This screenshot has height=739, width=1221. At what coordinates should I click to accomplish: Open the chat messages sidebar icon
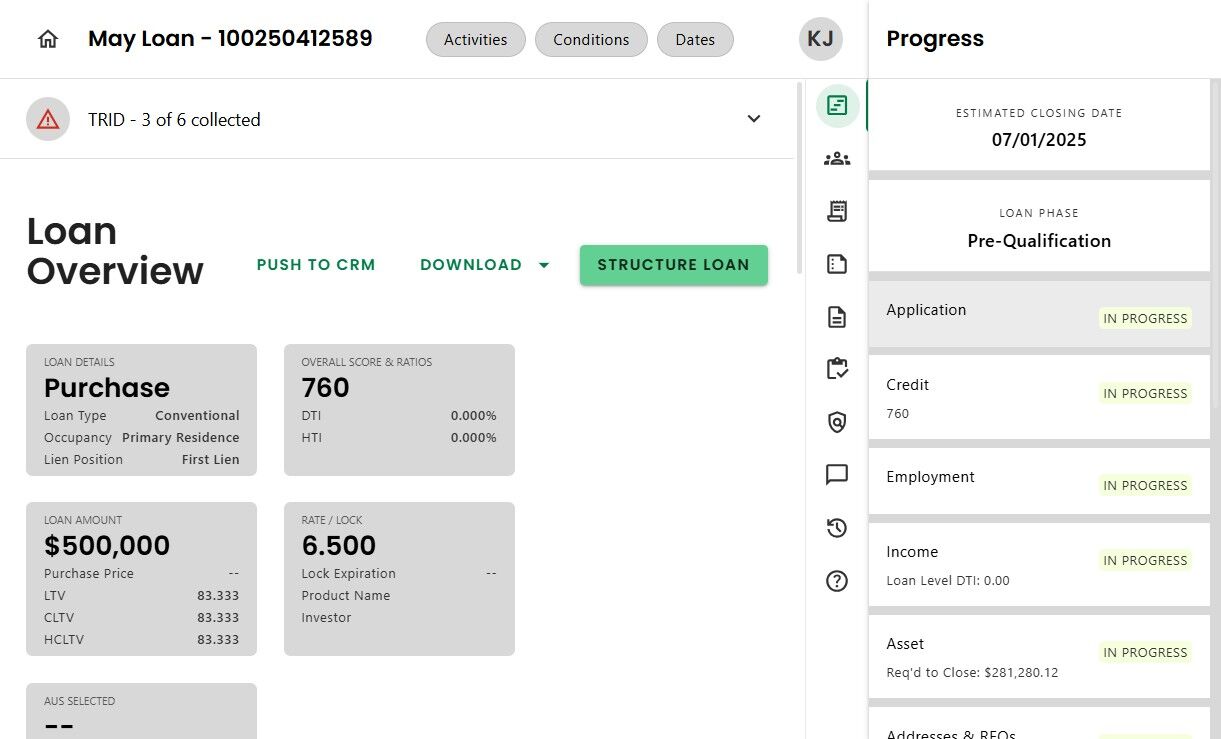(x=837, y=475)
